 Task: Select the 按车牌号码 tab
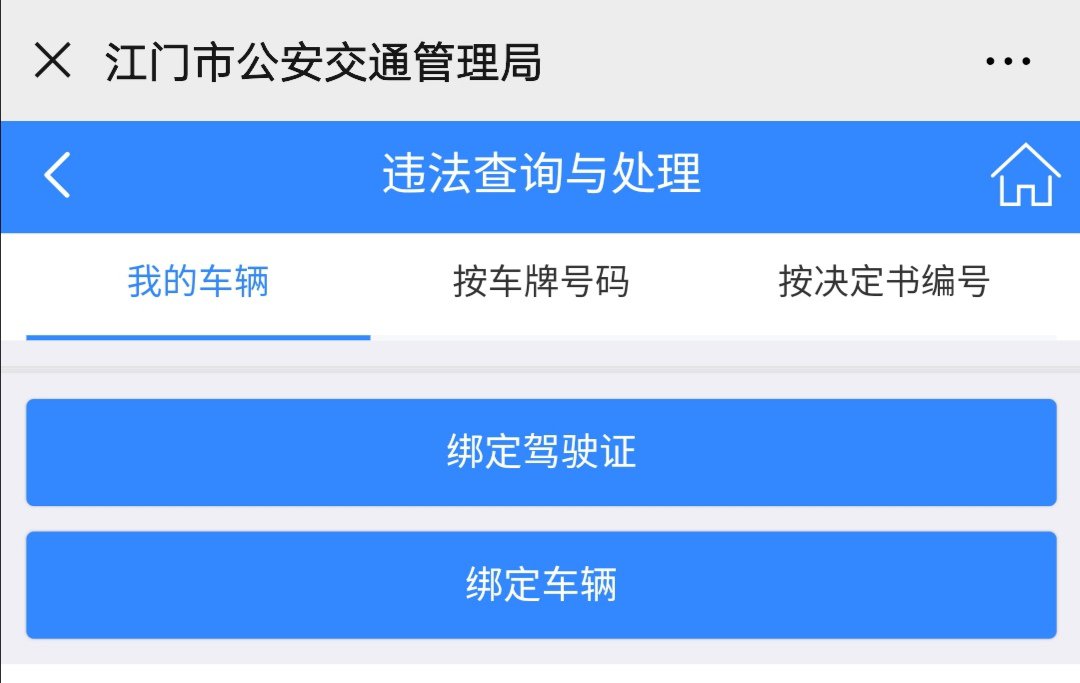click(541, 283)
